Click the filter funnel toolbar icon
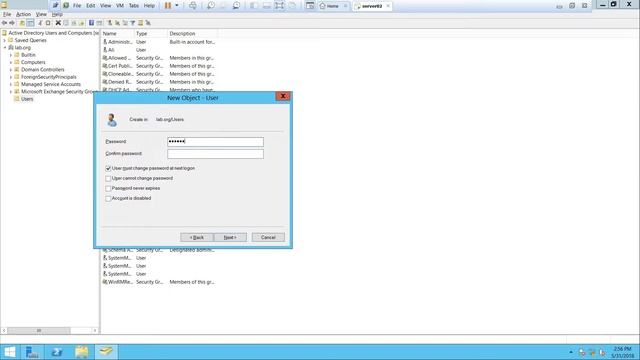 [x=133, y=23]
